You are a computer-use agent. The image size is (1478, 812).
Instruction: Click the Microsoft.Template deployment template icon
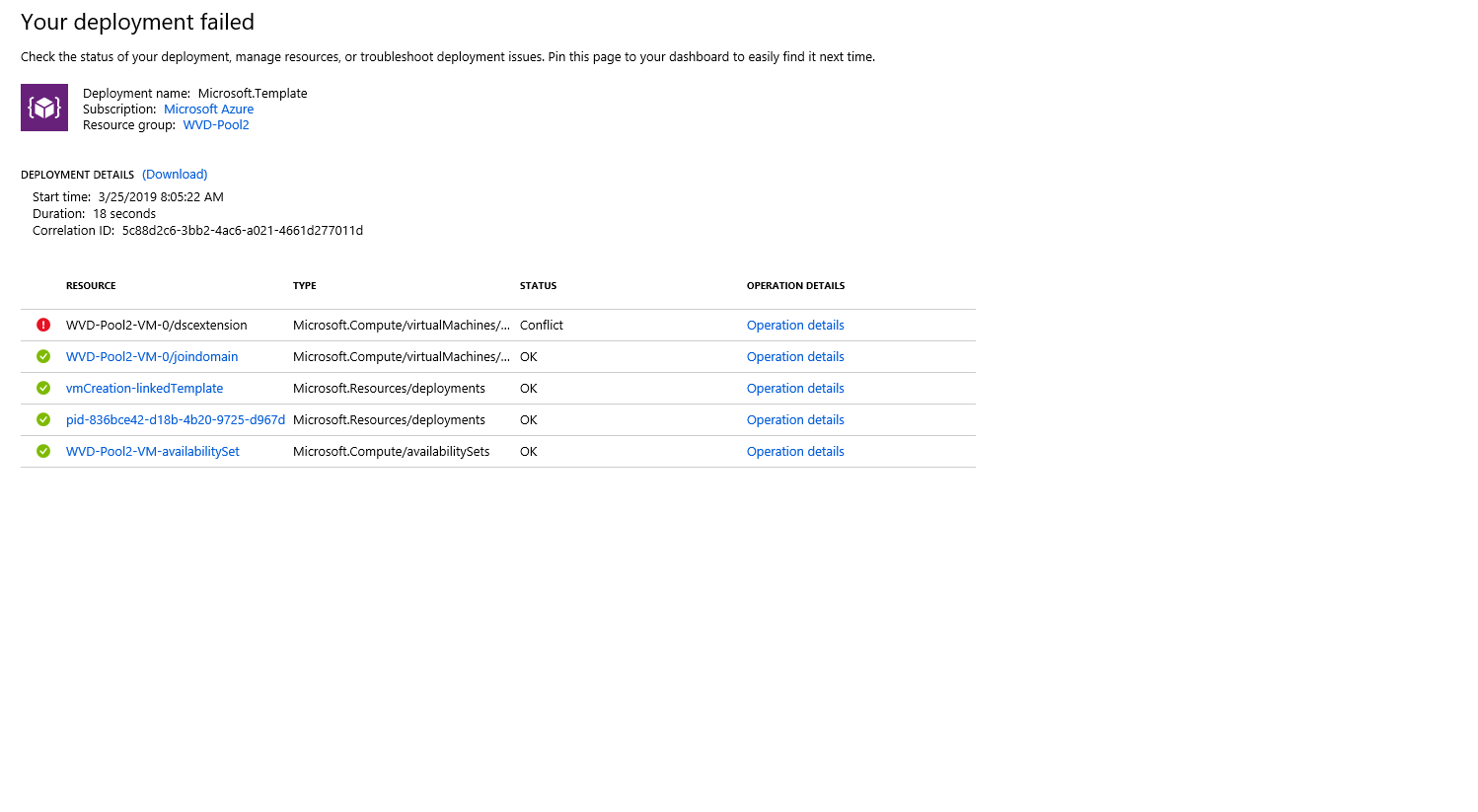point(43,107)
